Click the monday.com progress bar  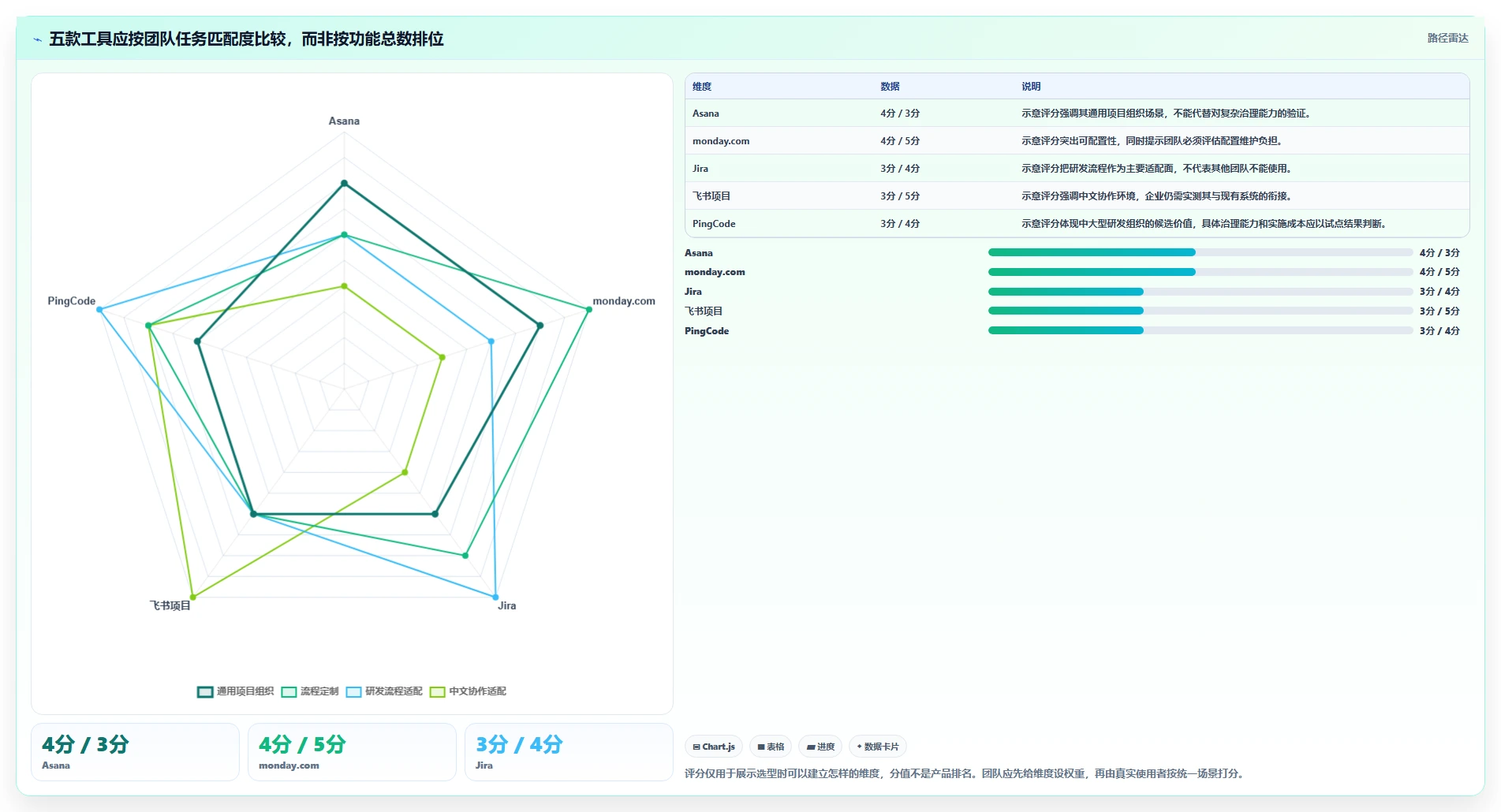tap(1200, 272)
